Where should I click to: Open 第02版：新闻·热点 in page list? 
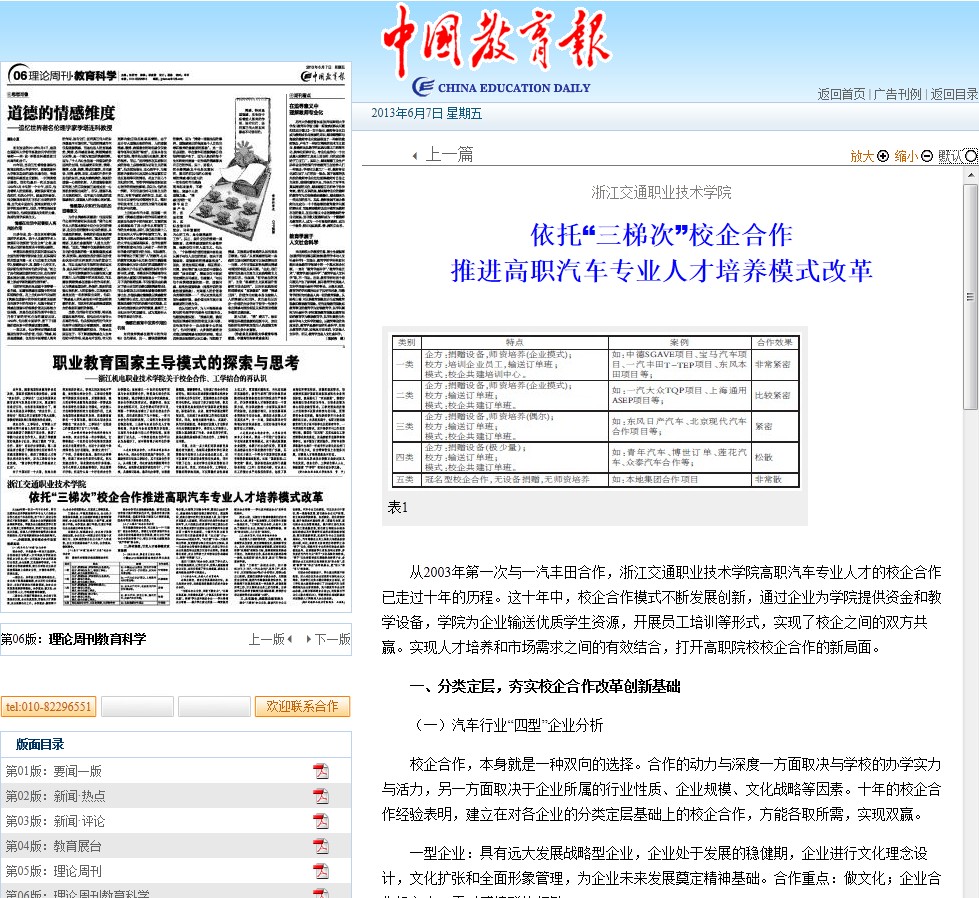56,796
